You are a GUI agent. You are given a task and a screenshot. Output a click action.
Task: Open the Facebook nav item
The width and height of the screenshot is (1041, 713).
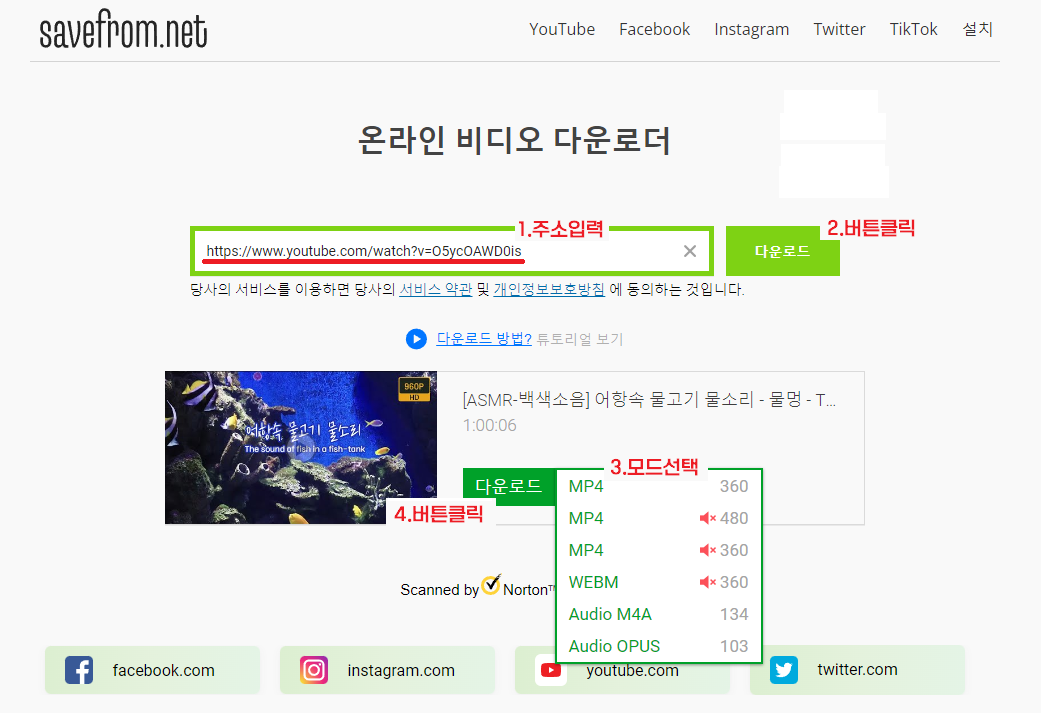click(x=655, y=29)
